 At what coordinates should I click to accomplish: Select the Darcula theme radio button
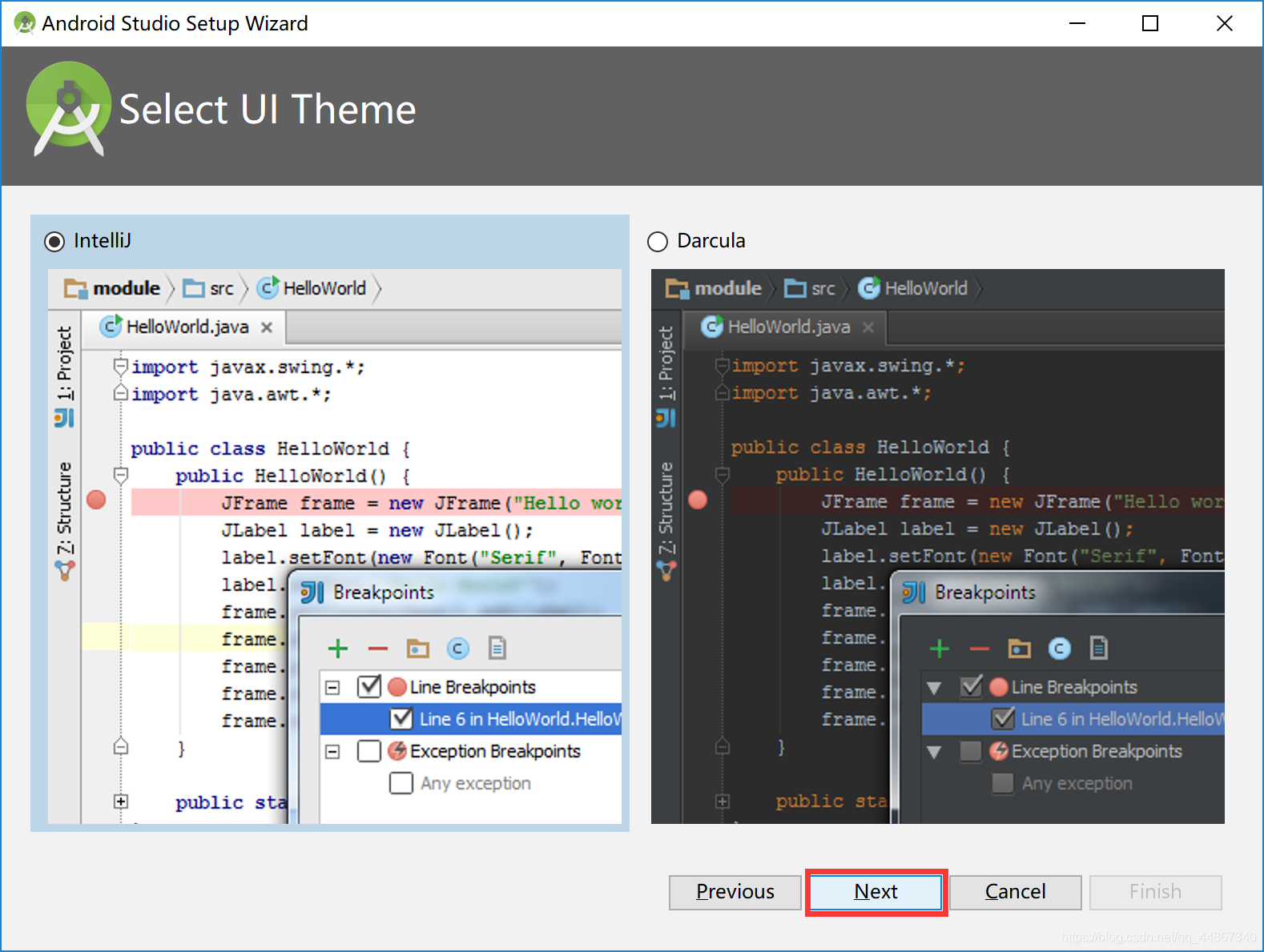pyautogui.click(x=658, y=241)
